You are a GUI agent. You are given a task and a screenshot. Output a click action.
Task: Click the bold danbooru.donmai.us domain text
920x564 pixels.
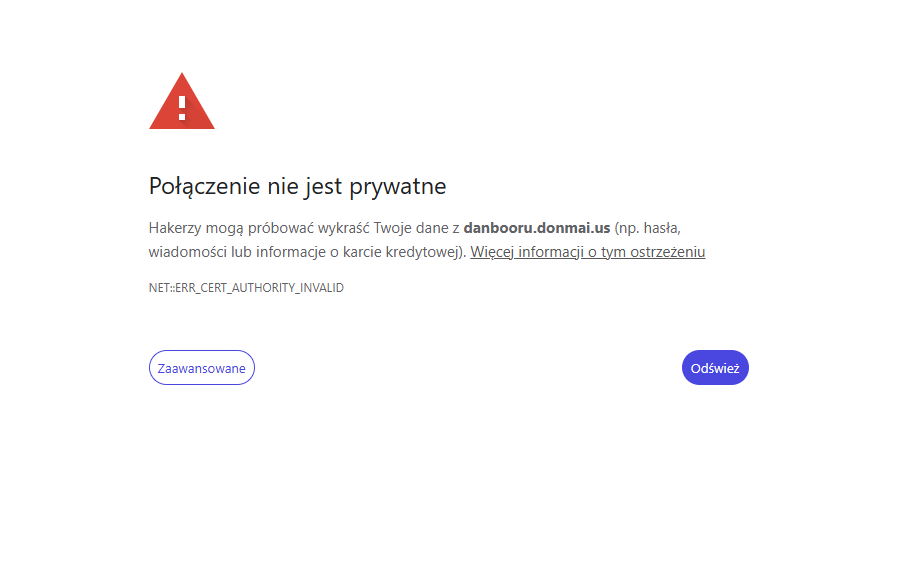pos(537,228)
